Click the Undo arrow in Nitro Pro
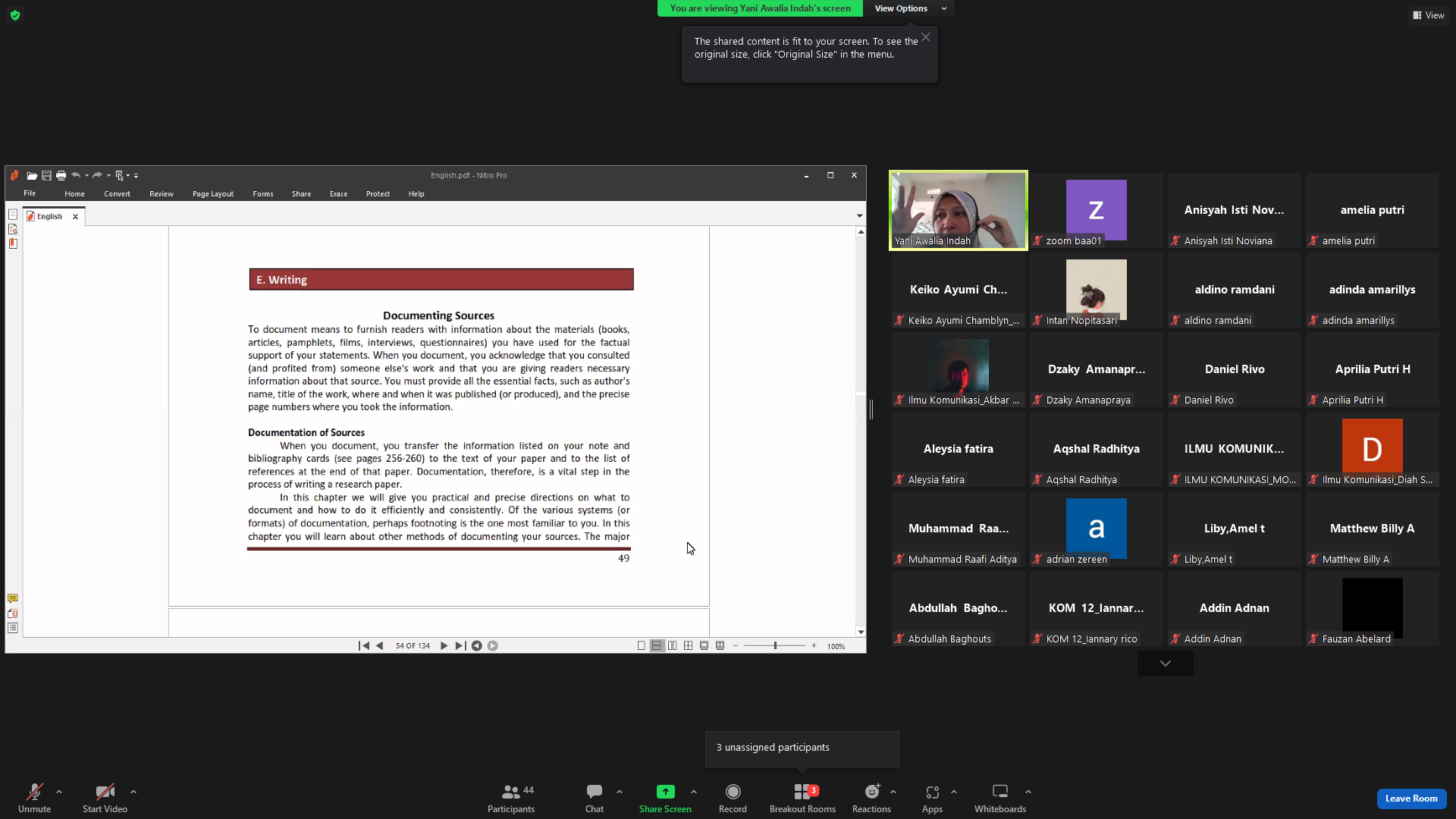The height and width of the screenshot is (819, 1456). click(76, 175)
